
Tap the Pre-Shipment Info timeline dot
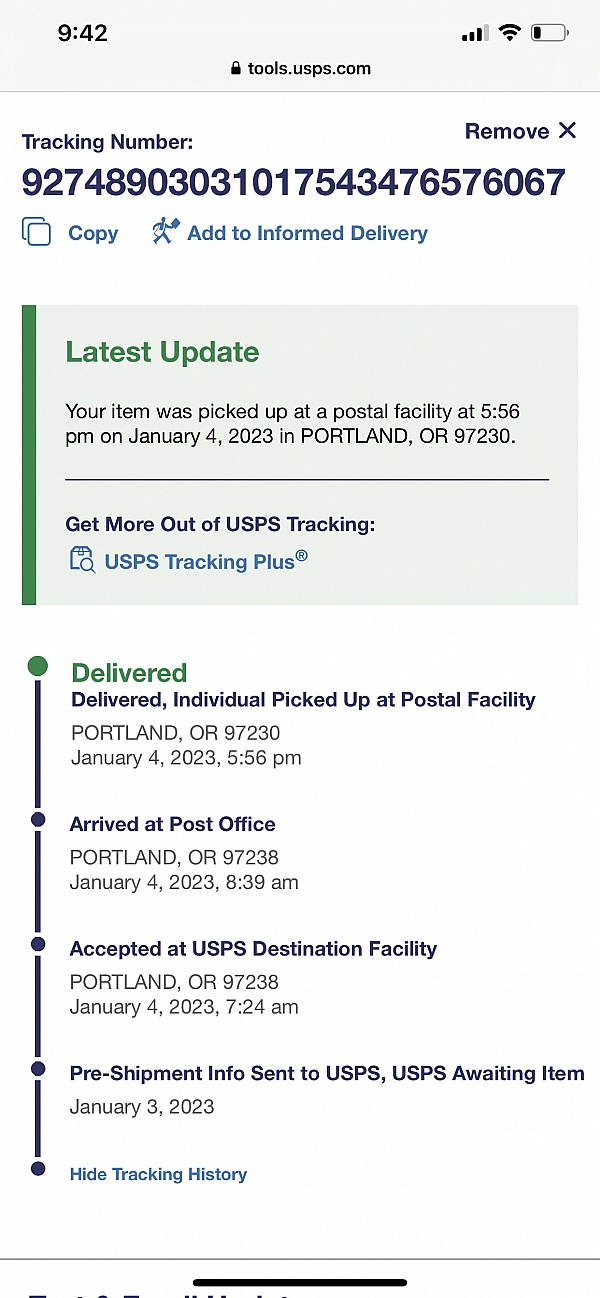coord(38,1069)
